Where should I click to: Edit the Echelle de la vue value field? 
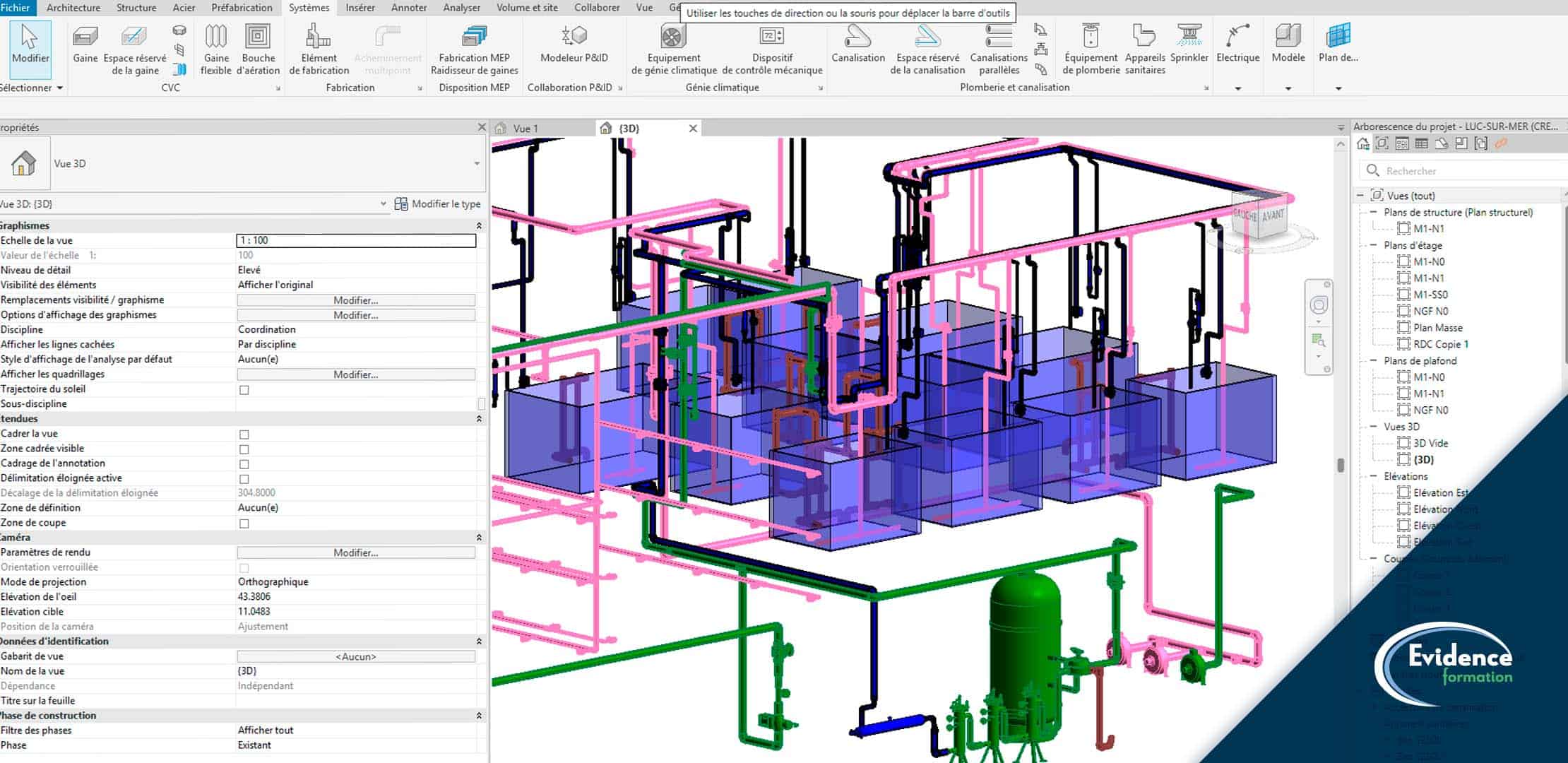click(356, 240)
